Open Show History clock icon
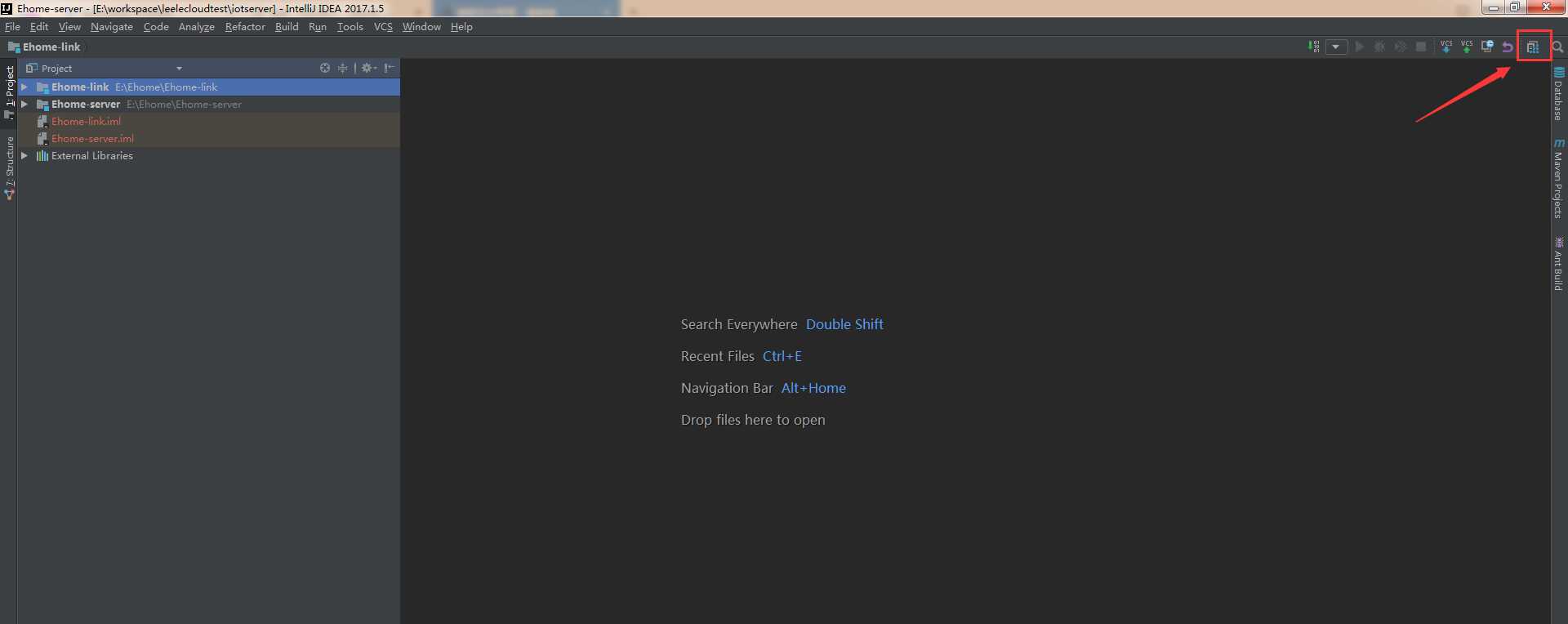 coord(1487,47)
